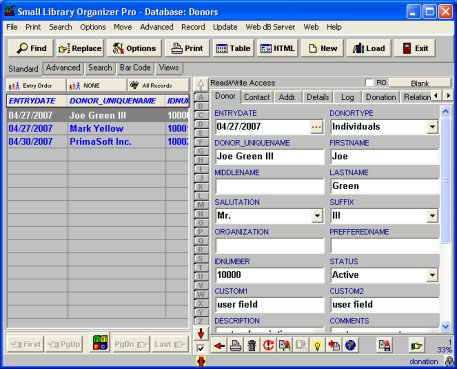Open the File menu

(x=12, y=27)
